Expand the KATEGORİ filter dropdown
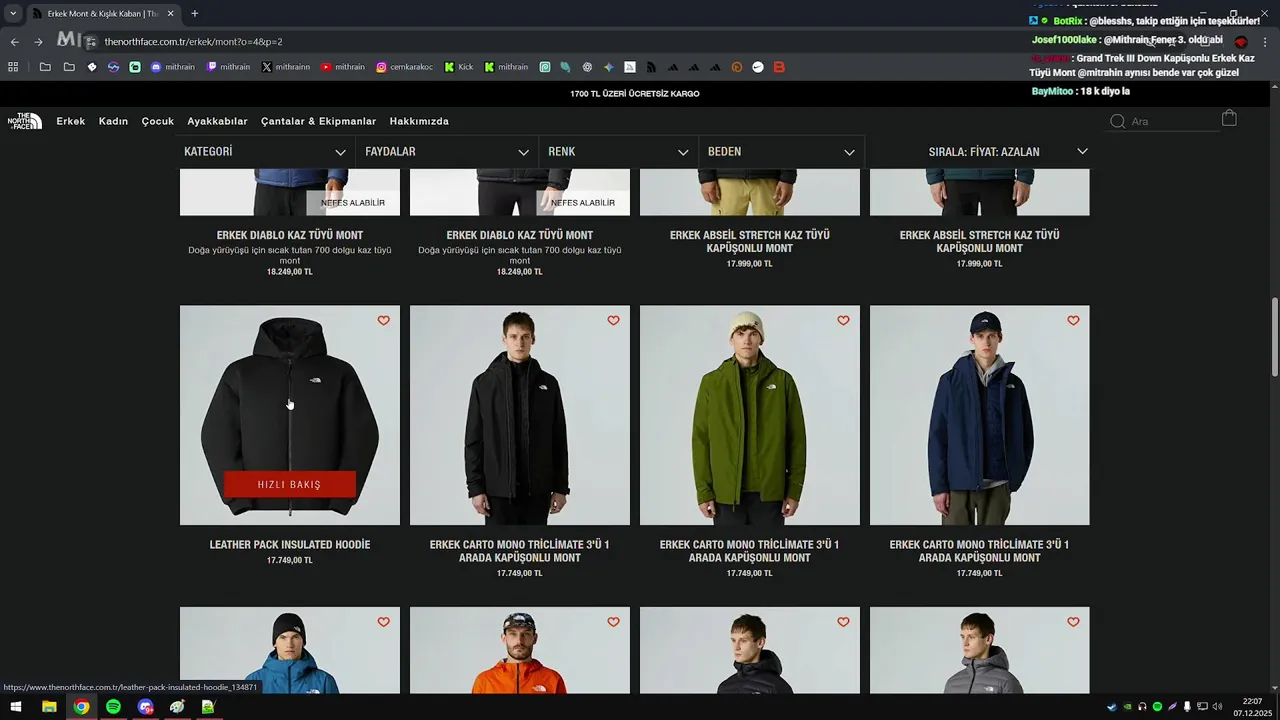The height and width of the screenshot is (720, 1280). [265, 152]
